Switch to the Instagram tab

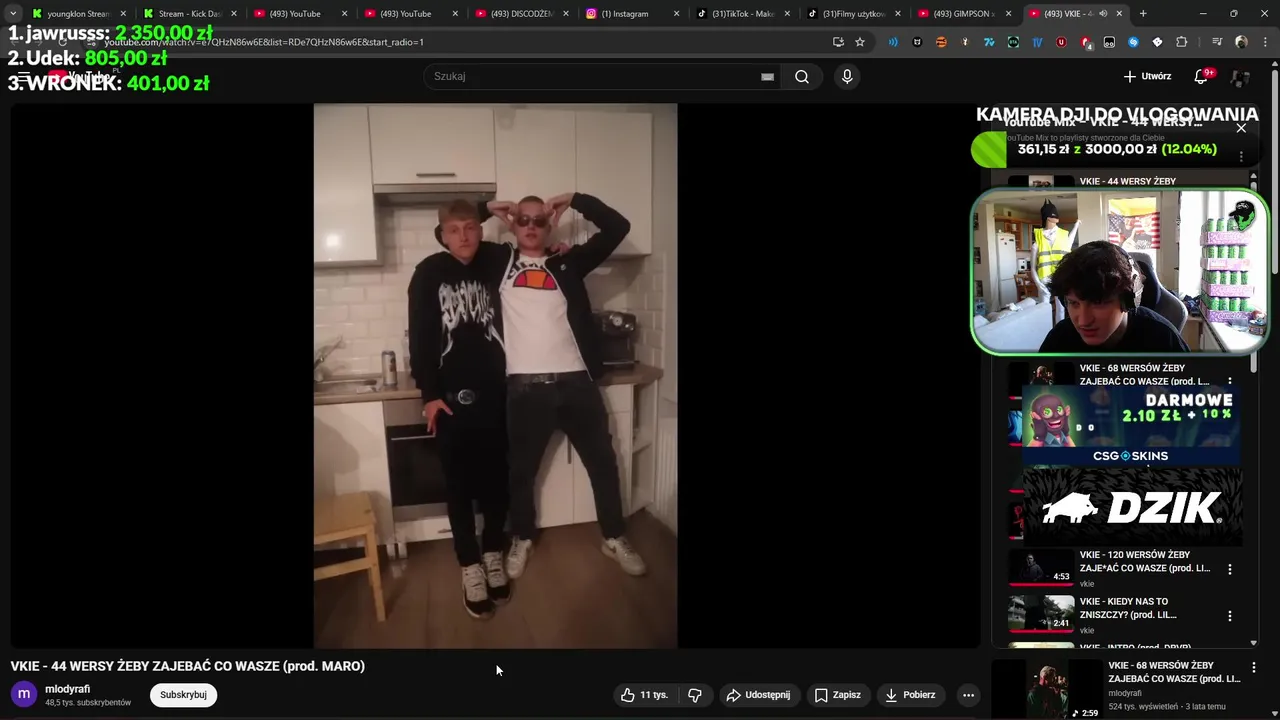630,13
